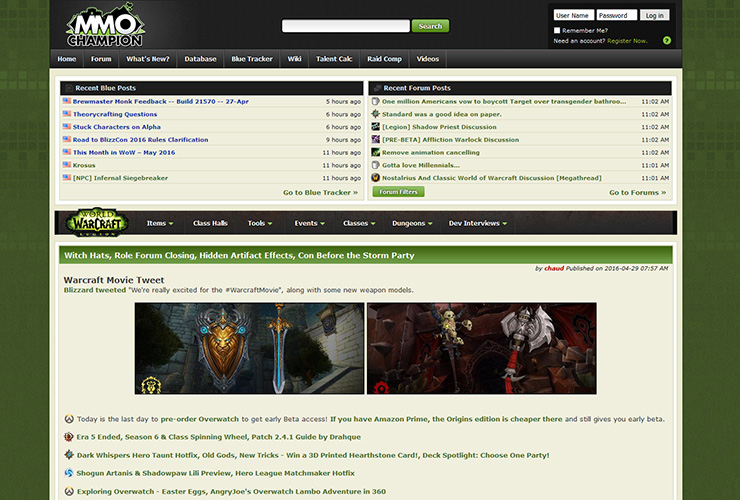Open the Blue Tracker nav tab
740x500 pixels.
pos(252,59)
